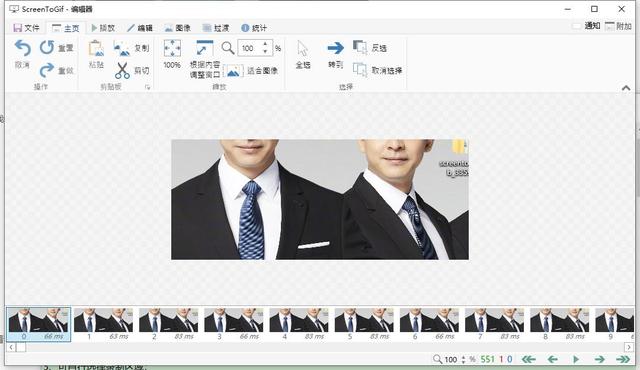Select frame 8 thumbnail
Image resolution: width=640 pixels, height=370 pixels.
560,324
